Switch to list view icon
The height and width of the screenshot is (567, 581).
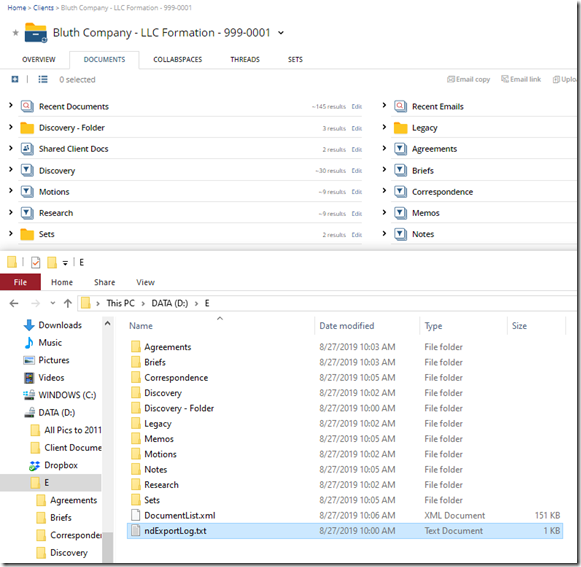click(43, 79)
